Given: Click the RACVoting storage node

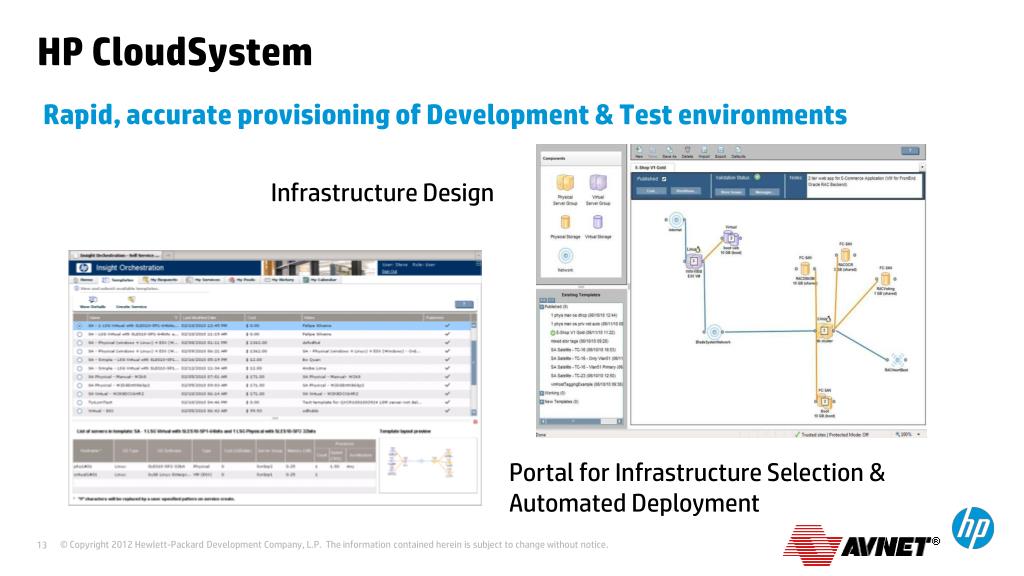Looking at the screenshot, I should pyautogui.click(x=885, y=279).
